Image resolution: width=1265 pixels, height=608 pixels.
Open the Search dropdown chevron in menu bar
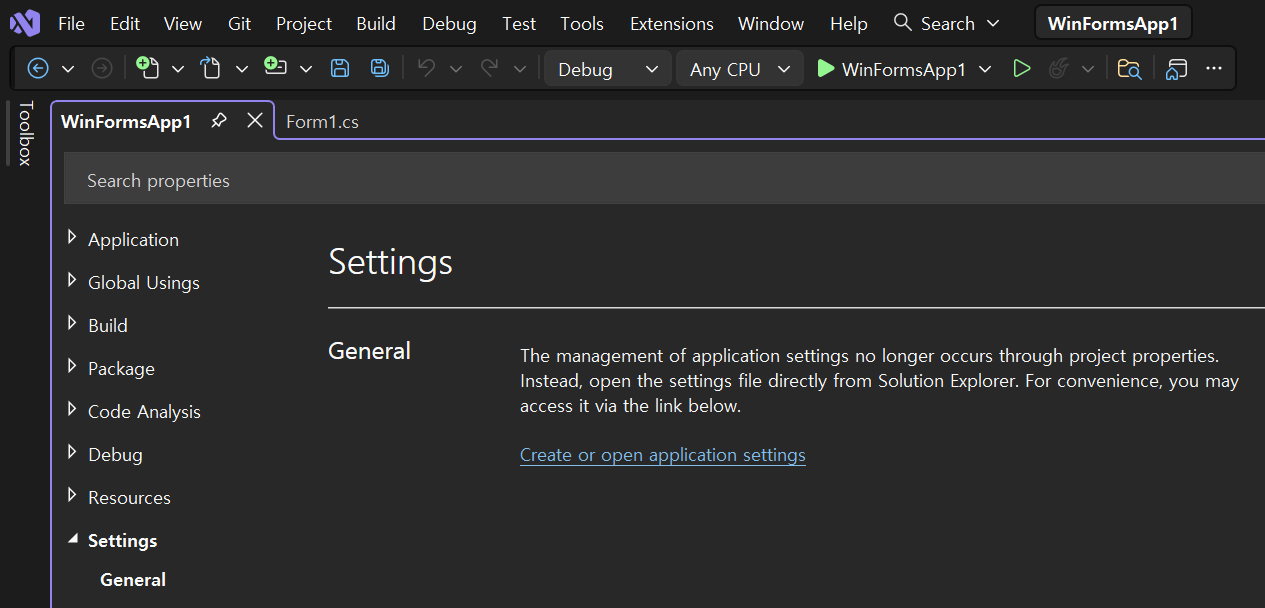(x=992, y=23)
